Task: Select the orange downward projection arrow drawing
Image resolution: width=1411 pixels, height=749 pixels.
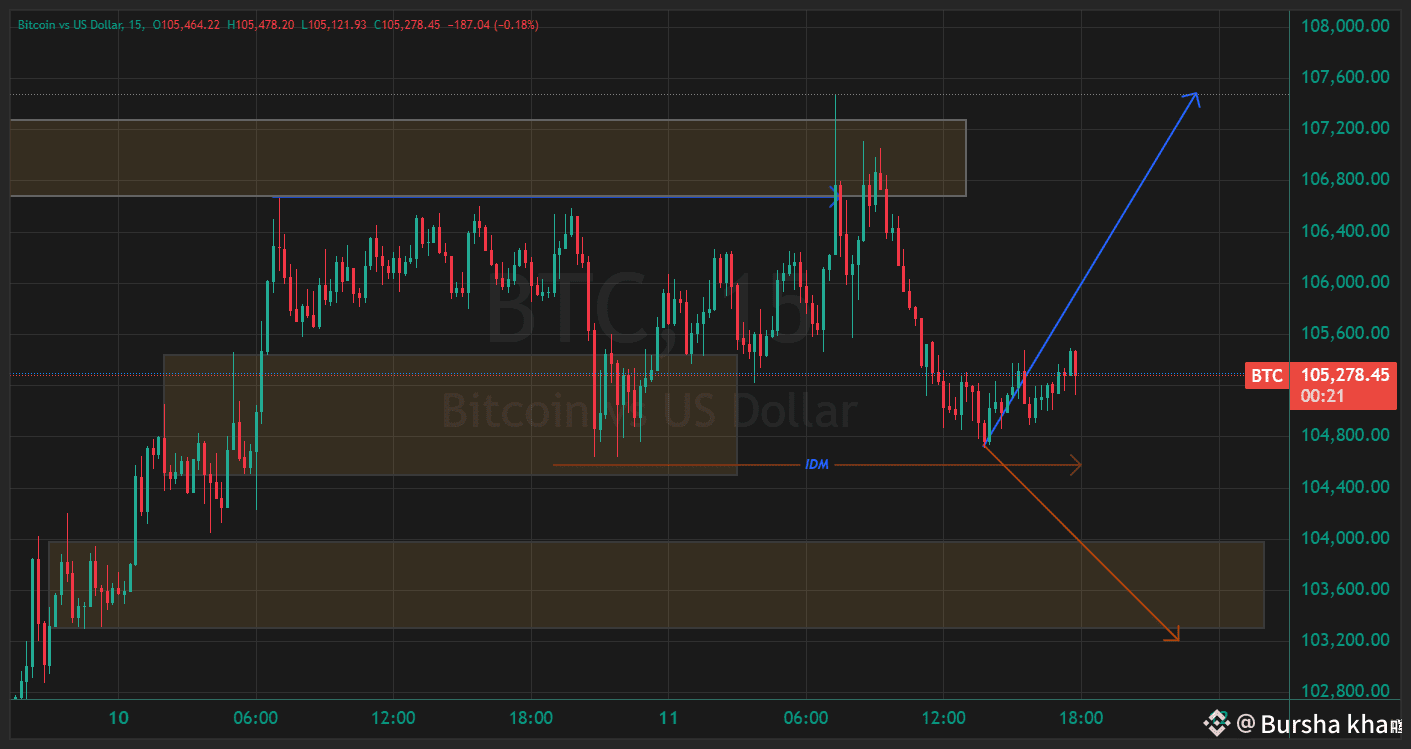Action: click(1083, 543)
